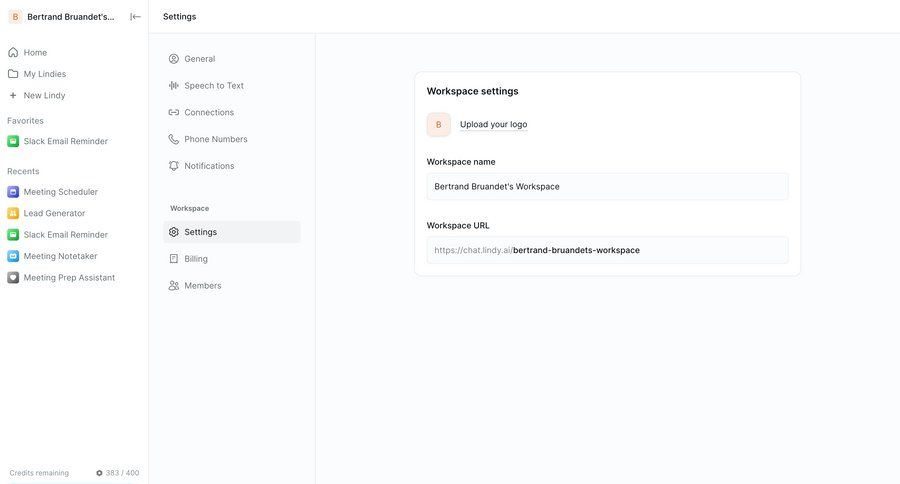This screenshot has width=900, height=484.
Task: Click the Workspace URL input field
Action: pos(607,250)
